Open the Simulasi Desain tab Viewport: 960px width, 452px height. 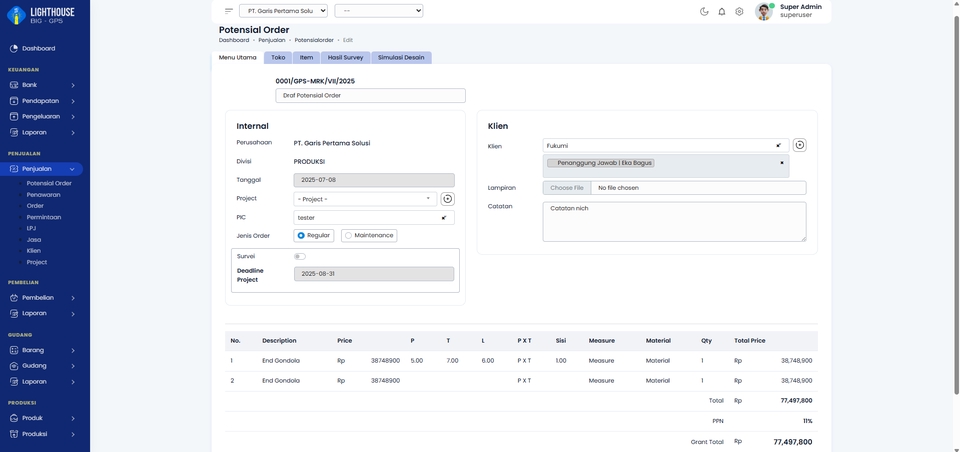pyautogui.click(x=401, y=58)
